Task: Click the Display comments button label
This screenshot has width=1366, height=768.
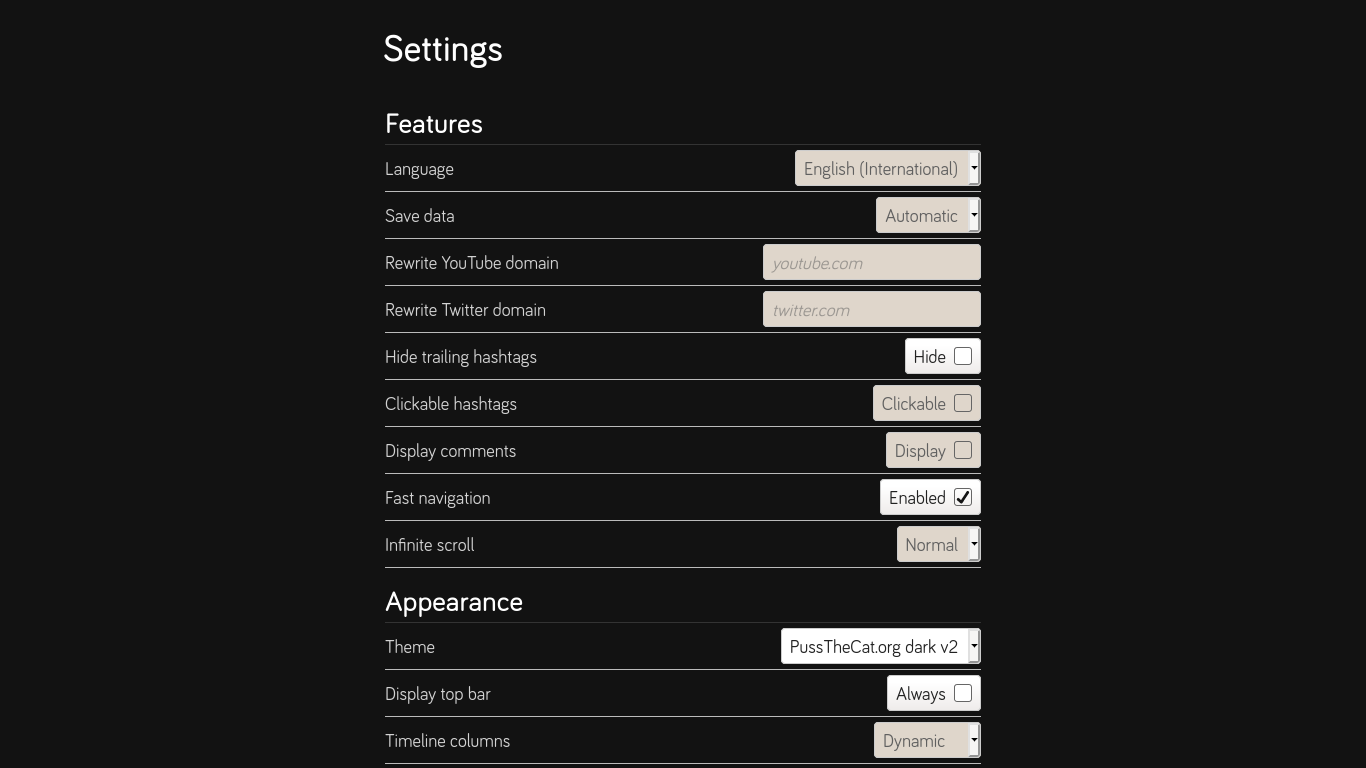Action: click(920, 451)
